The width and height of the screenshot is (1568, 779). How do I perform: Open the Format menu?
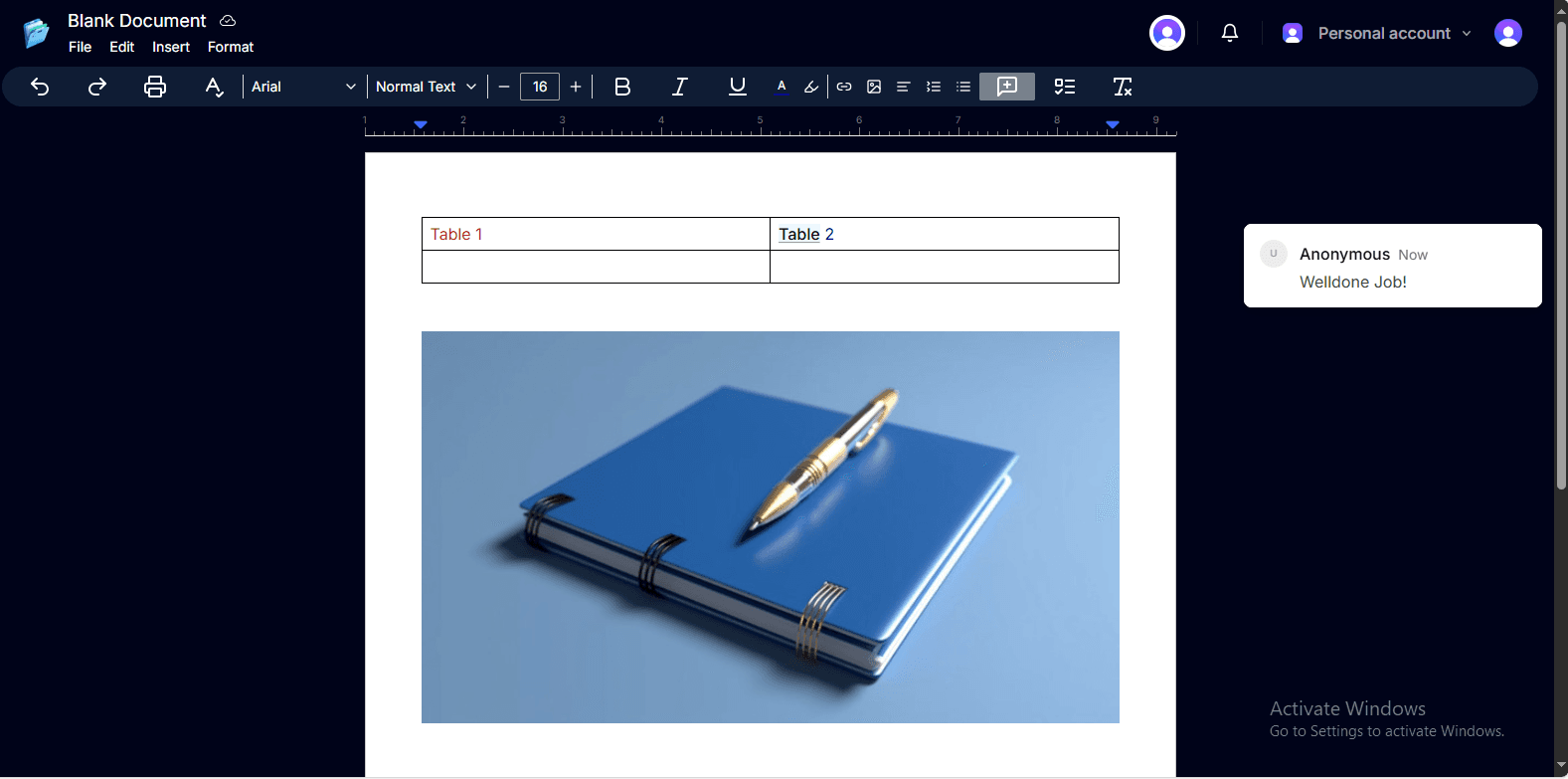point(231,47)
